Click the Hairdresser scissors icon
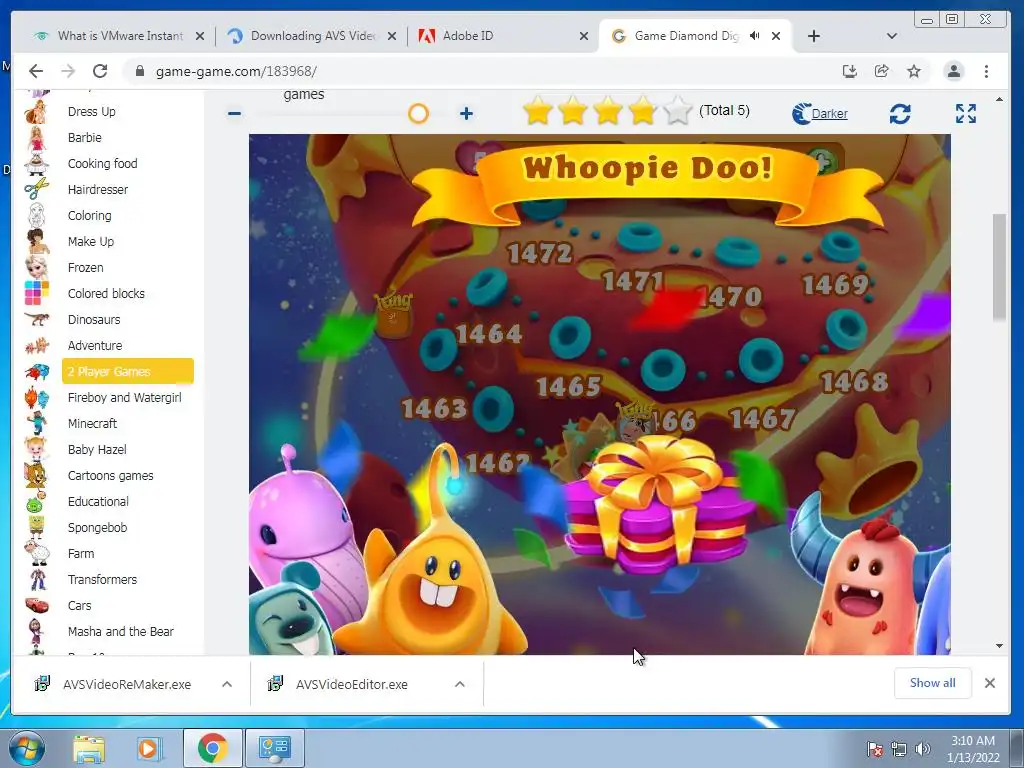This screenshot has height=768, width=1024. pos(36,189)
